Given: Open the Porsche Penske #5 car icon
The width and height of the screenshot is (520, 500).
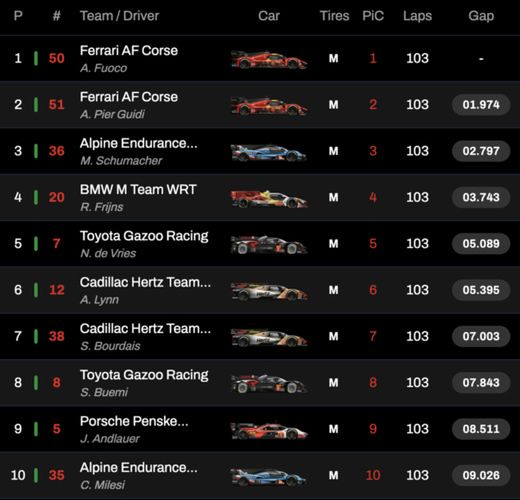Looking at the screenshot, I should click(x=269, y=430).
